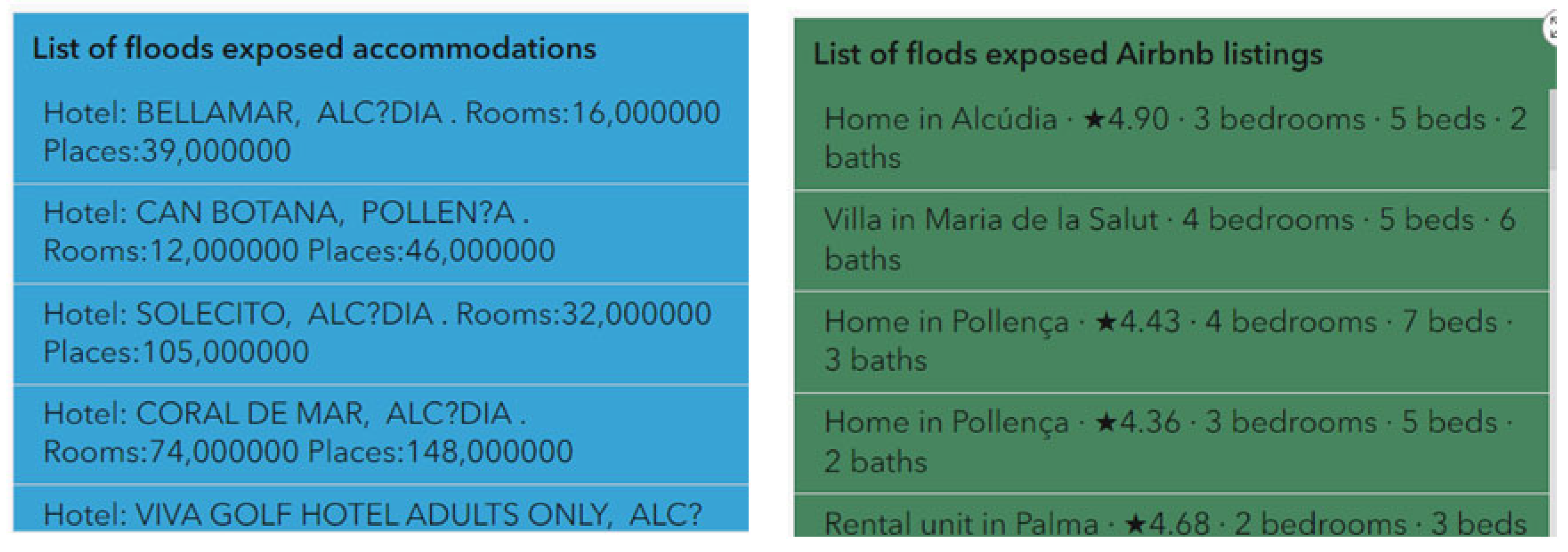Click the star beside the 4.43 rating

click(1106, 322)
